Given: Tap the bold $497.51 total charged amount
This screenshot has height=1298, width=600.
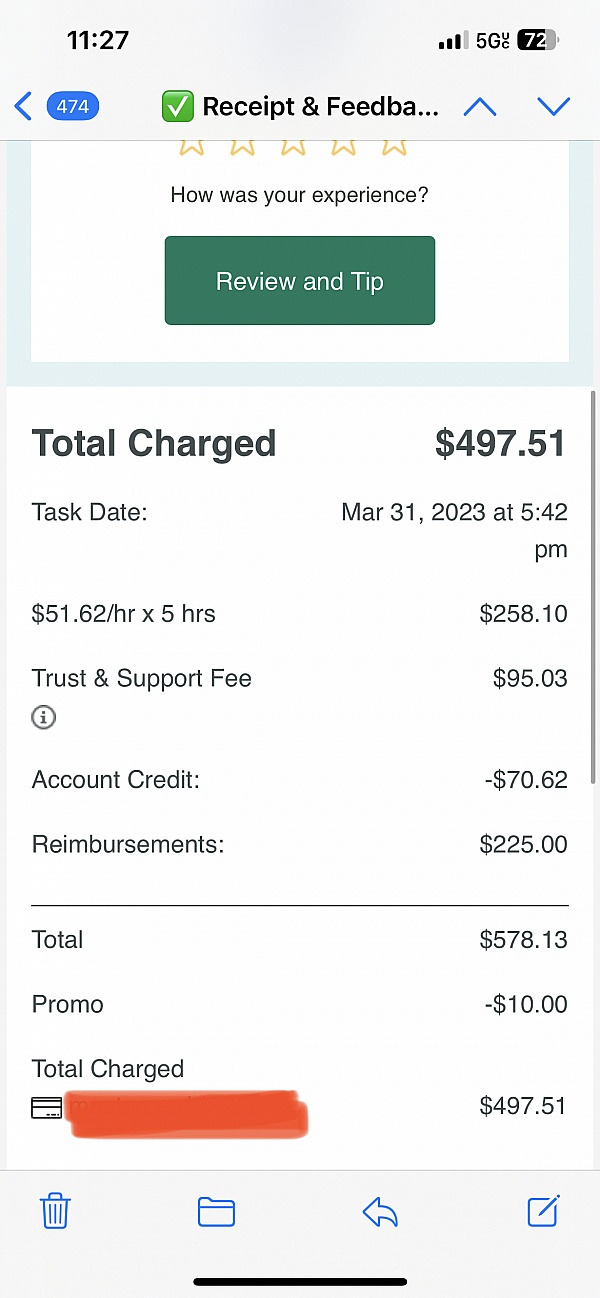Looking at the screenshot, I should pos(500,444).
